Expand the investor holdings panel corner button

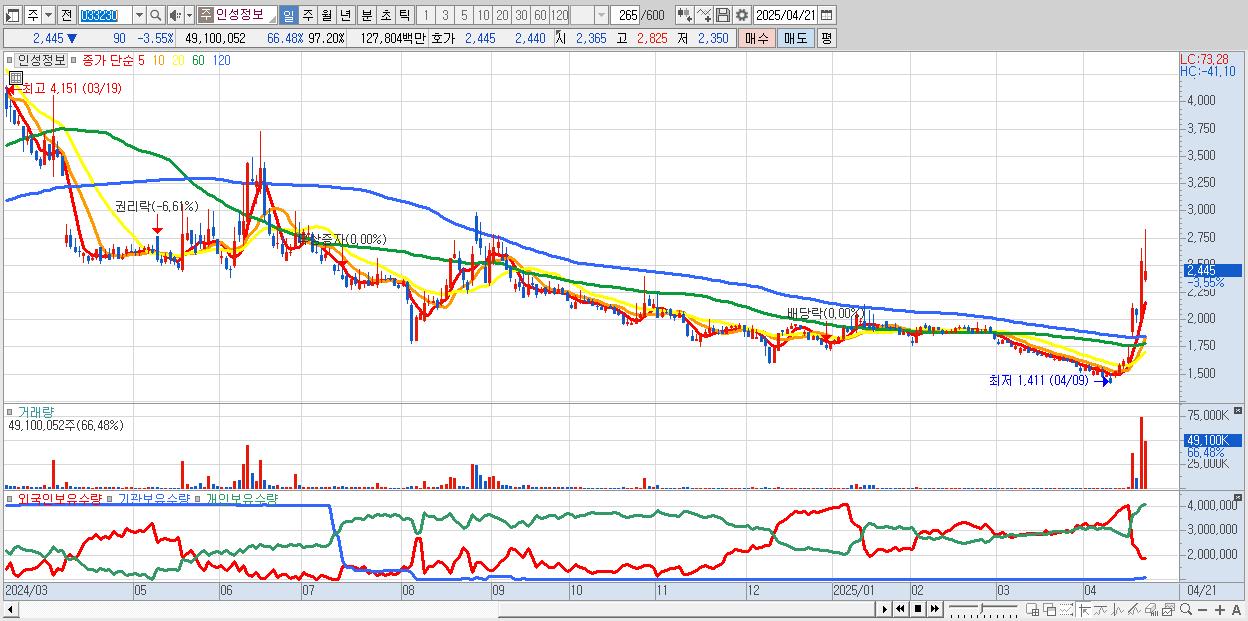click(1240, 497)
